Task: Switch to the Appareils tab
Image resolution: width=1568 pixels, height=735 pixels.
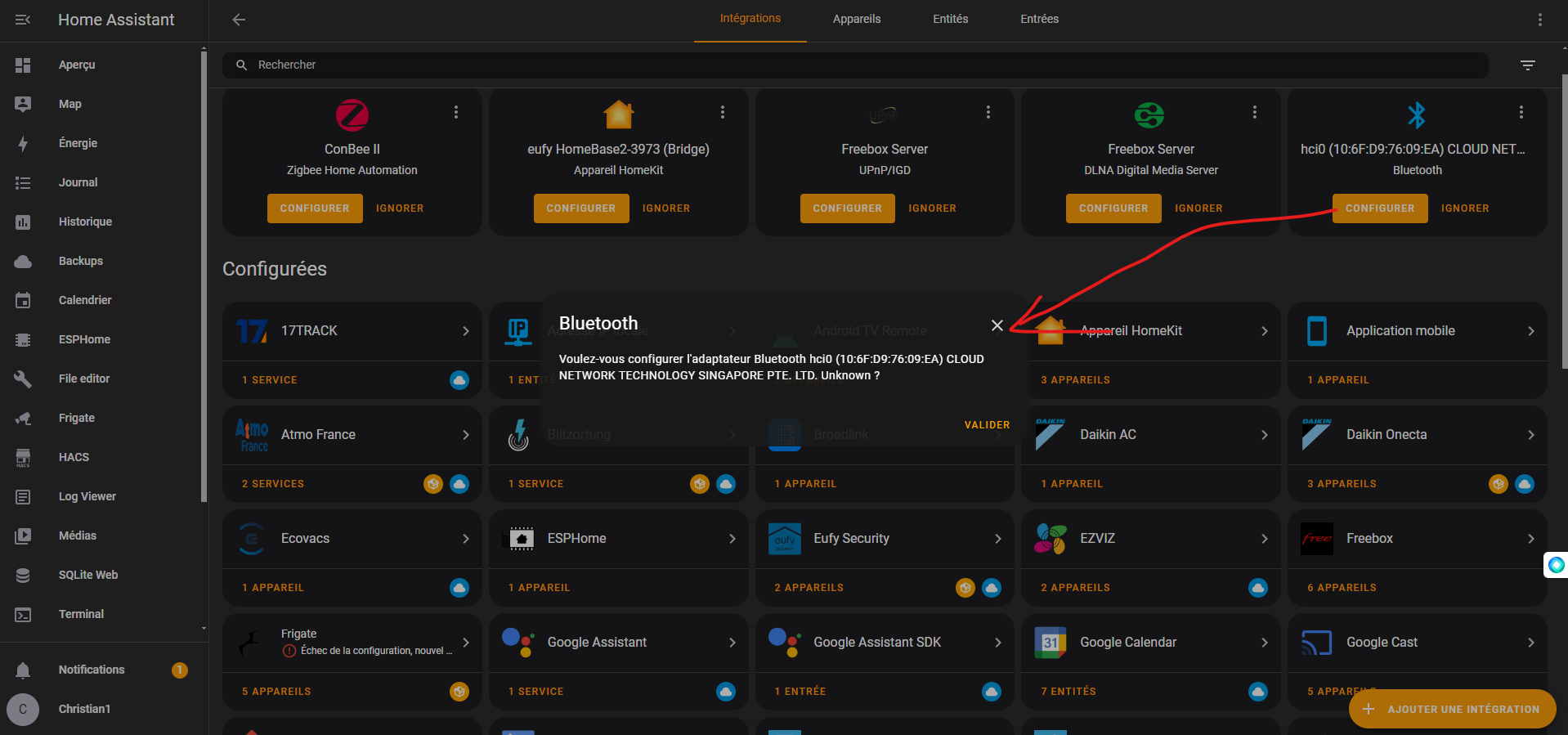Action: click(x=857, y=19)
